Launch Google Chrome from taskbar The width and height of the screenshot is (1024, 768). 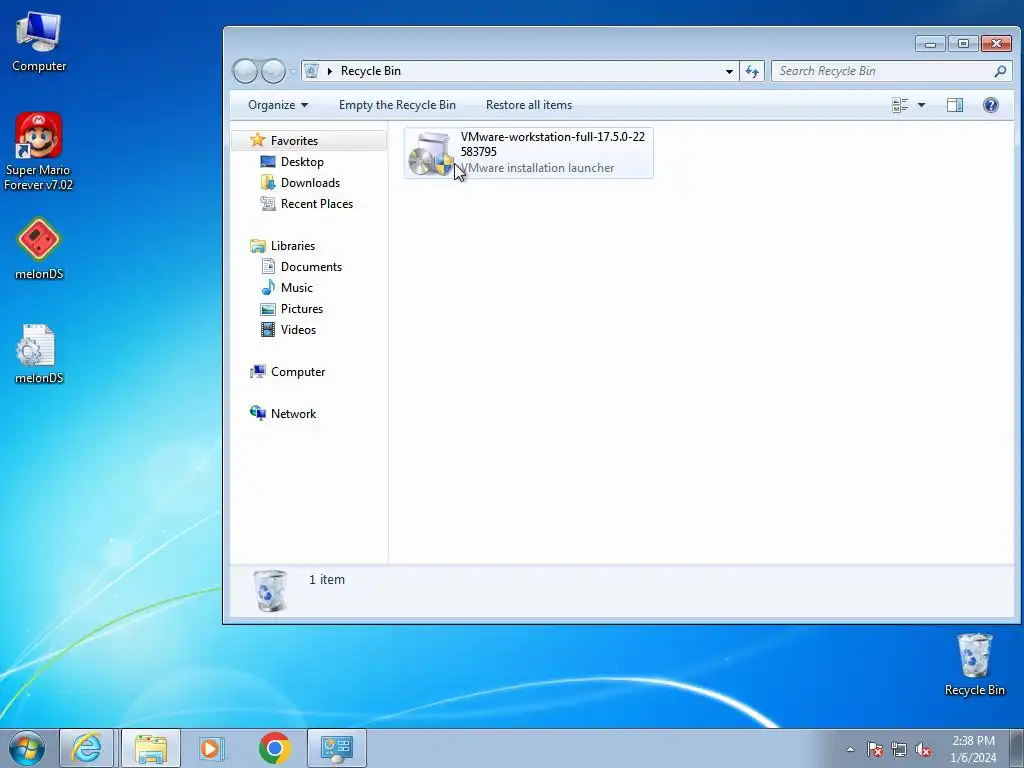[274, 748]
